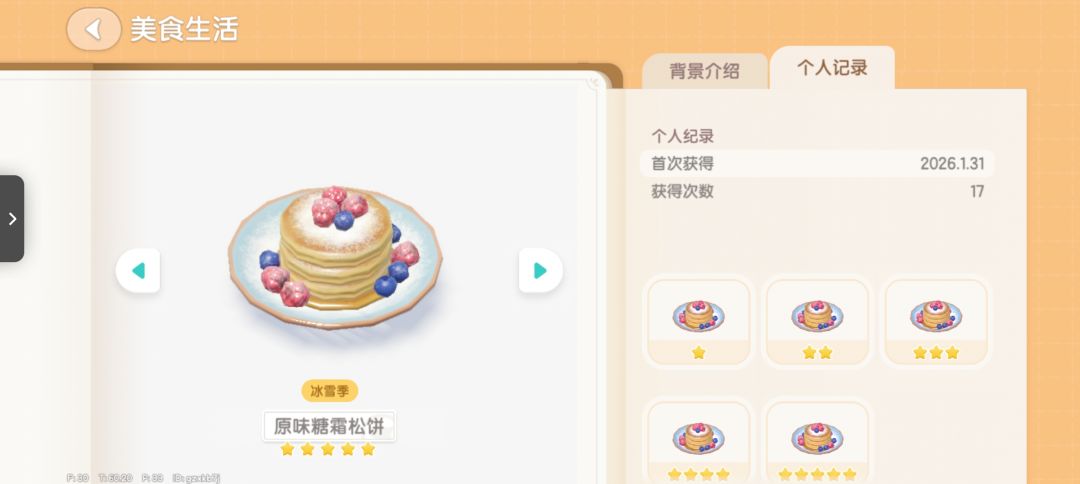Select the three-star pancake thumbnail
The width and height of the screenshot is (1080, 484).
tap(935, 322)
